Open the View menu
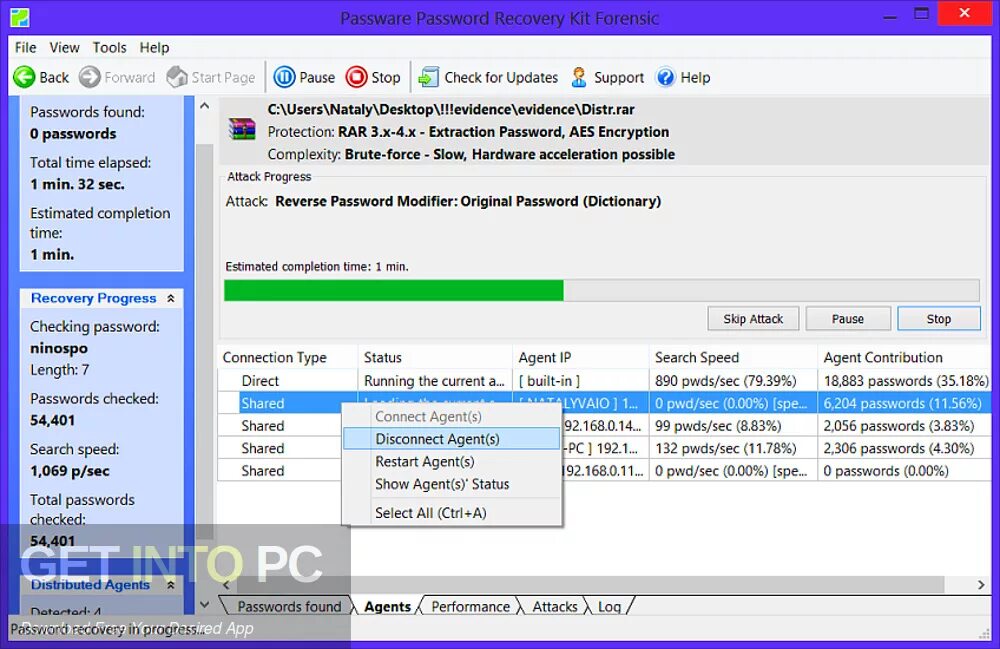This screenshot has width=1000, height=649. pyautogui.click(x=64, y=47)
